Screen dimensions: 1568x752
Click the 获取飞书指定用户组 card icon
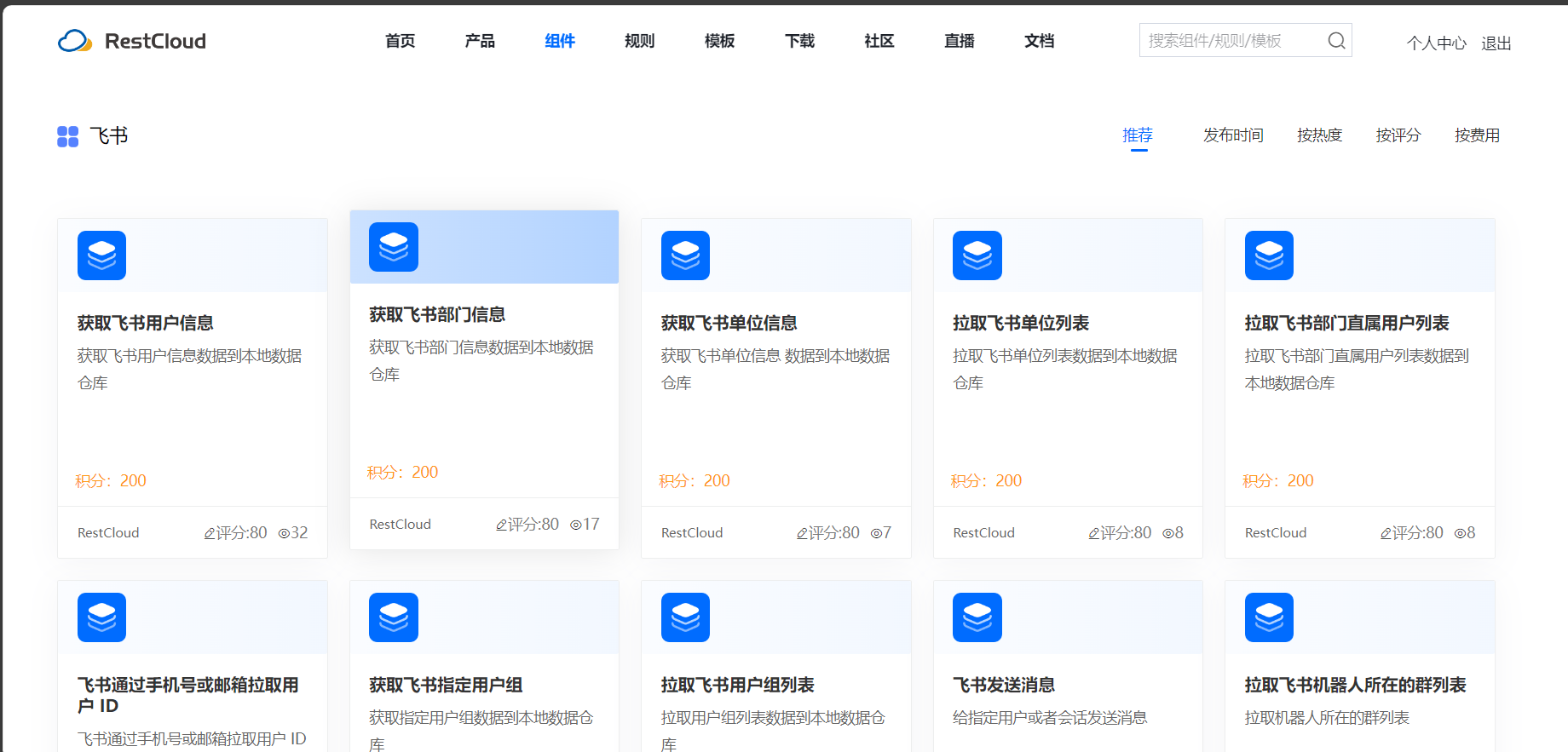coord(394,617)
